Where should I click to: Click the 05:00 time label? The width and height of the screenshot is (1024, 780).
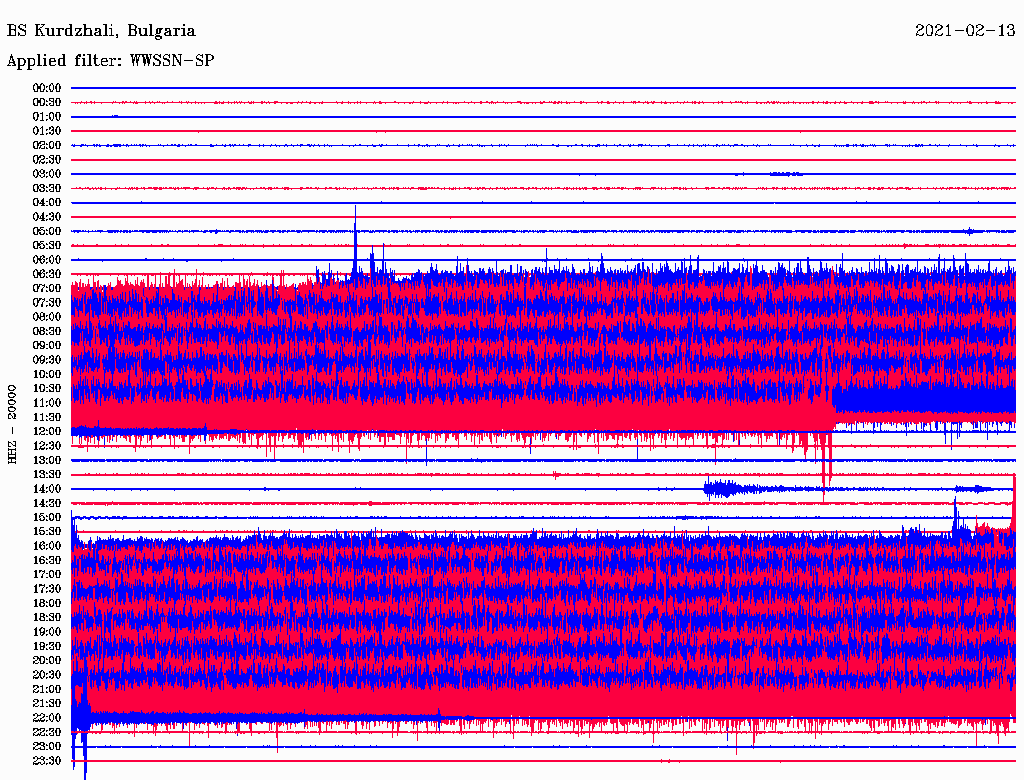(47, 231)
